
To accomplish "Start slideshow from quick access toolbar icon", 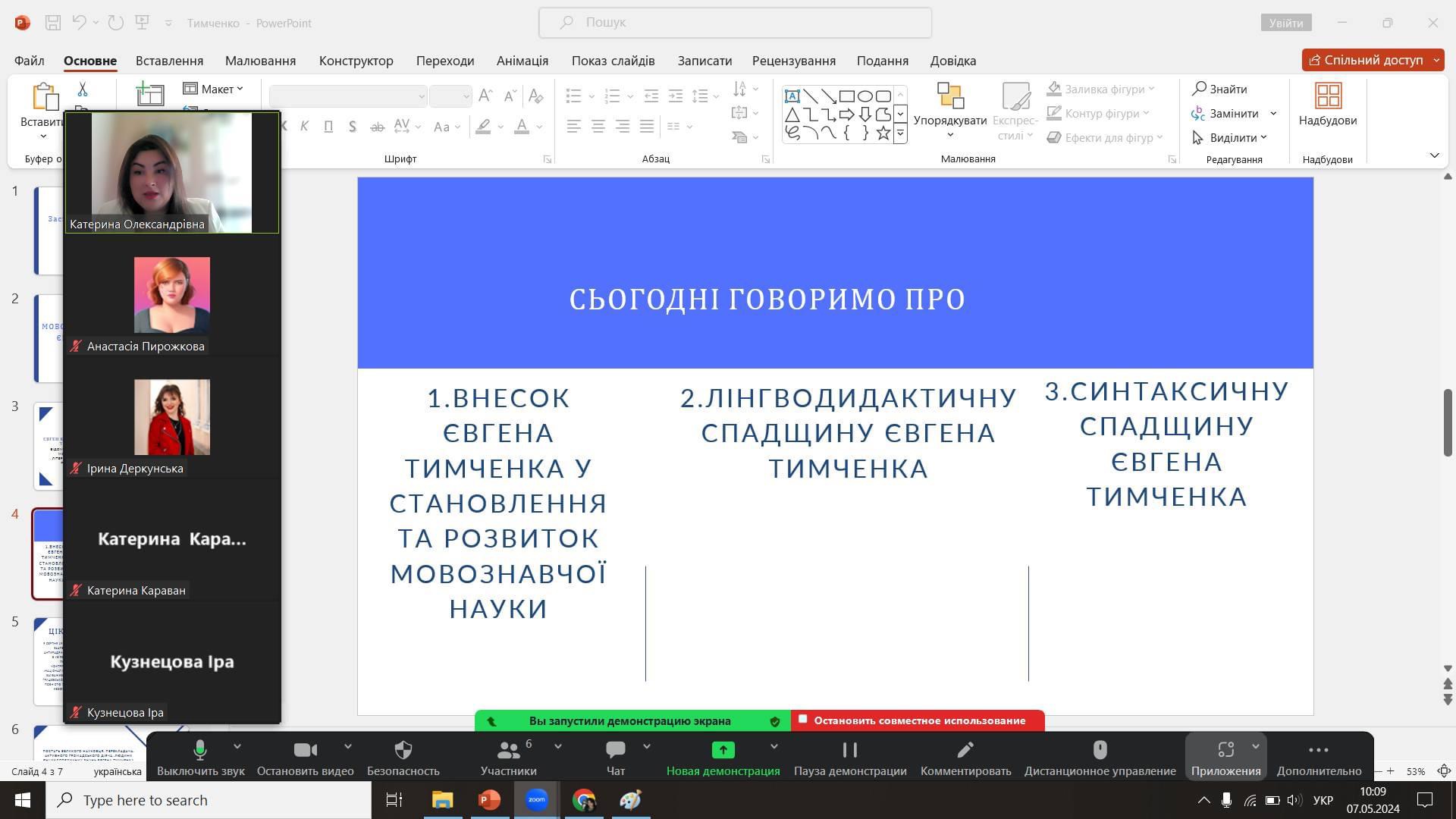I will [x=142, y=23].
